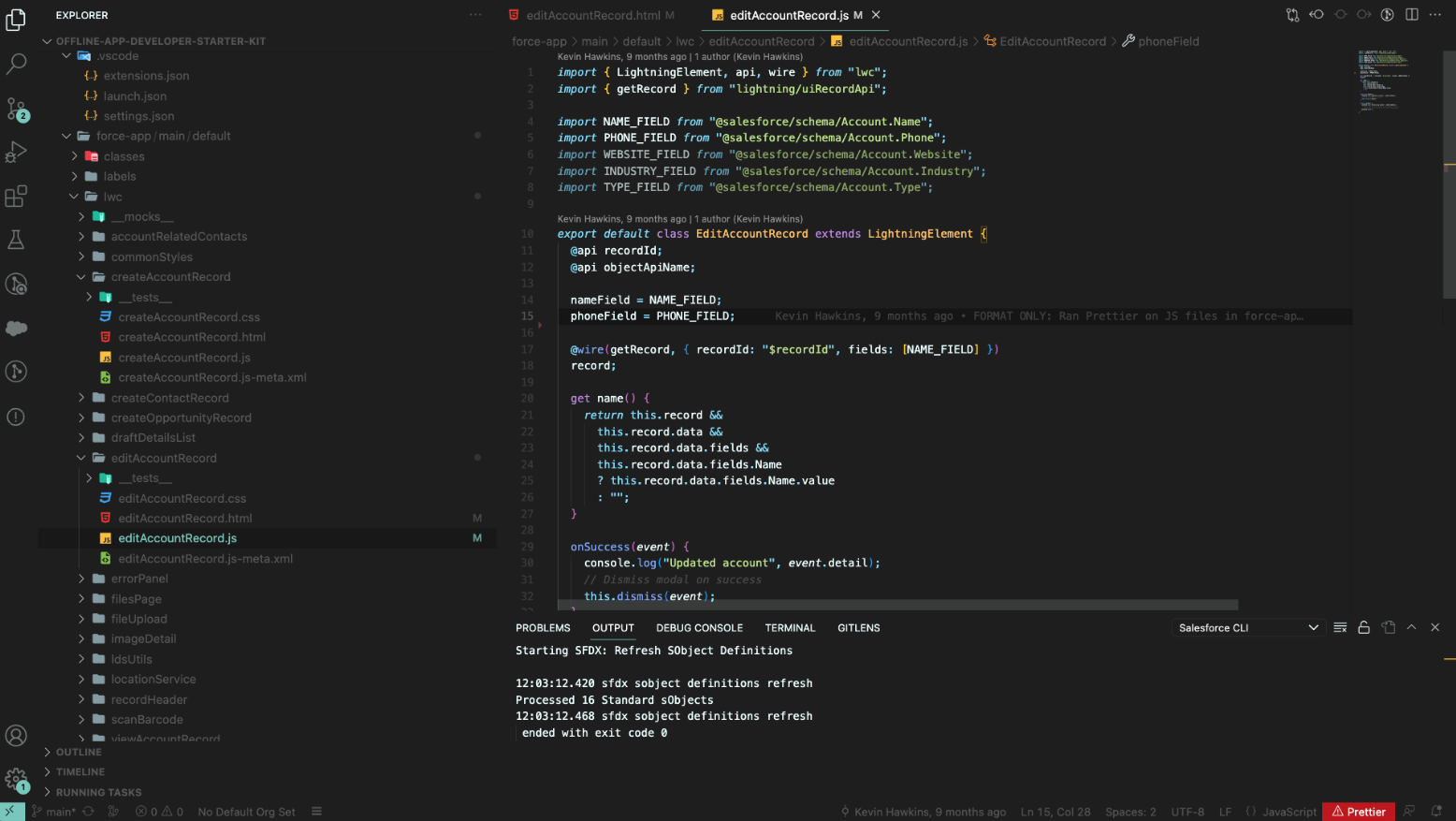Click No Default Org Set in status bar
The image size is (1456, 821).
(x=246, y=812)
